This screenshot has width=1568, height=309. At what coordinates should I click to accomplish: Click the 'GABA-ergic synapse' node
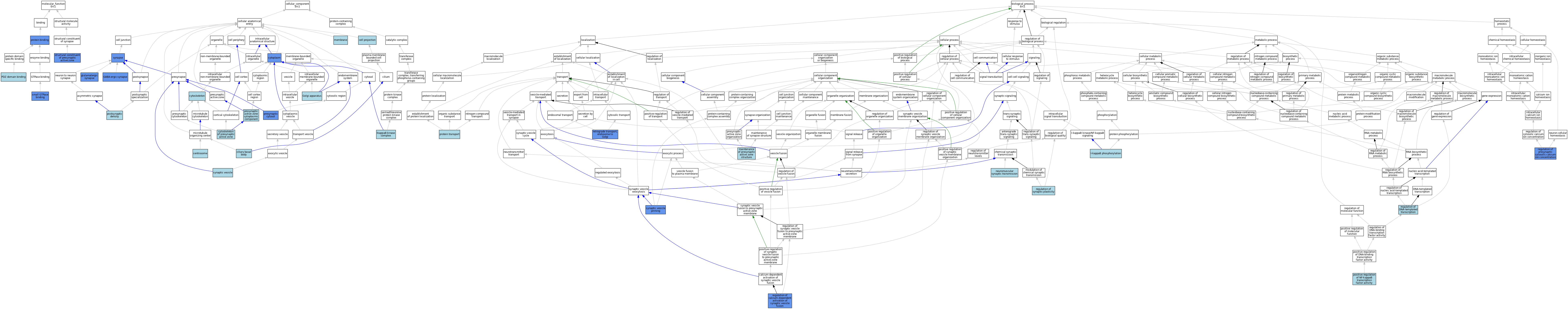(x=115, y=77)
